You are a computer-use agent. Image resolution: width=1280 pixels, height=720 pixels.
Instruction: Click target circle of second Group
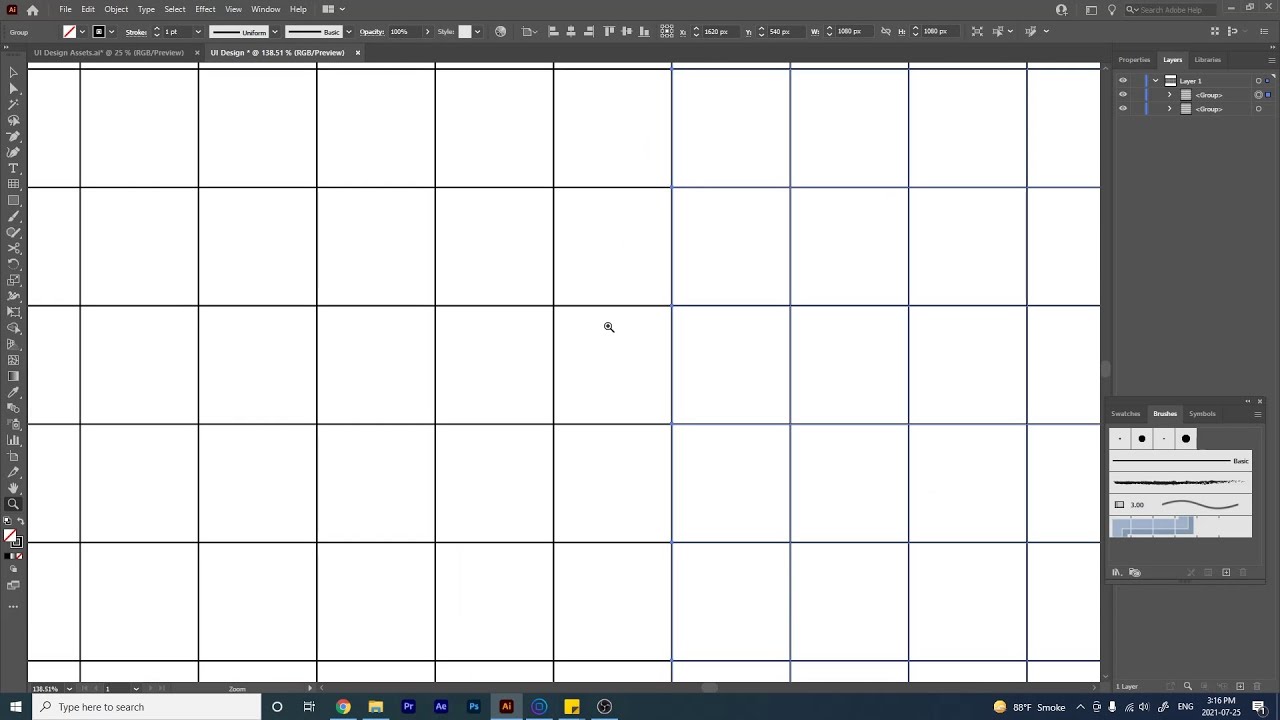1258,109
